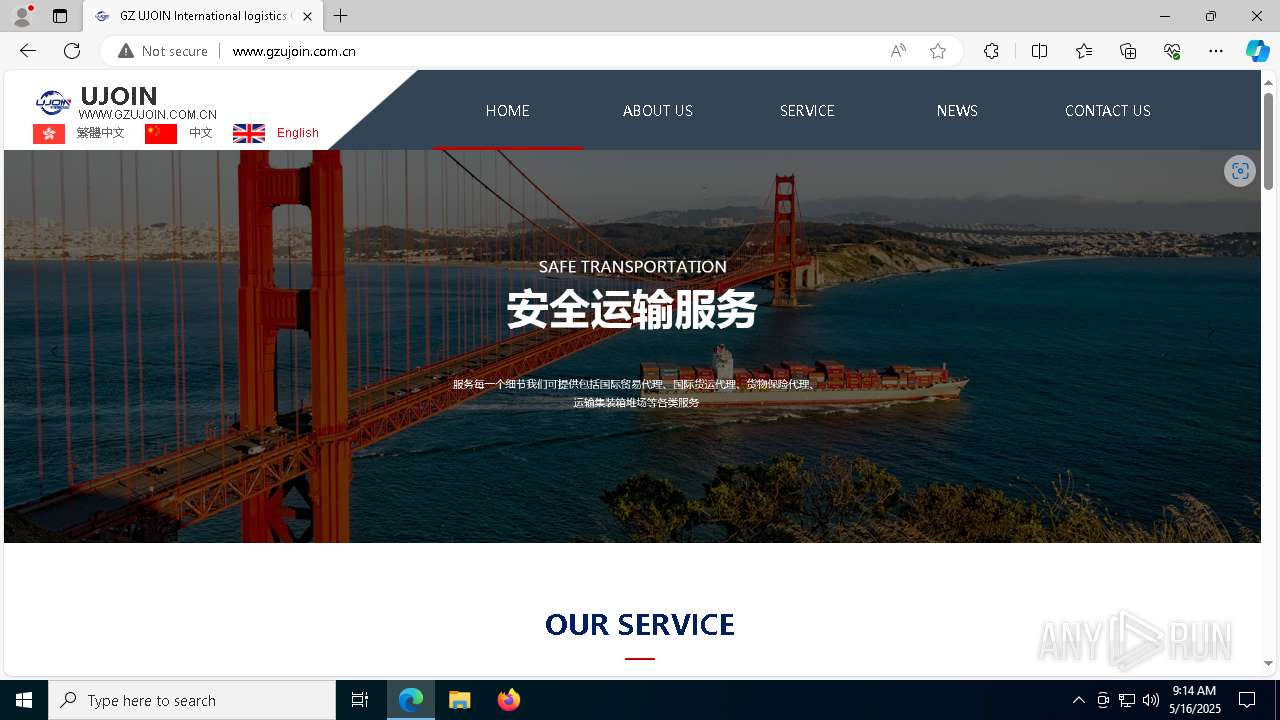Open the Extensions puzzle icon

pyautogui.click(x=991, y=51)
